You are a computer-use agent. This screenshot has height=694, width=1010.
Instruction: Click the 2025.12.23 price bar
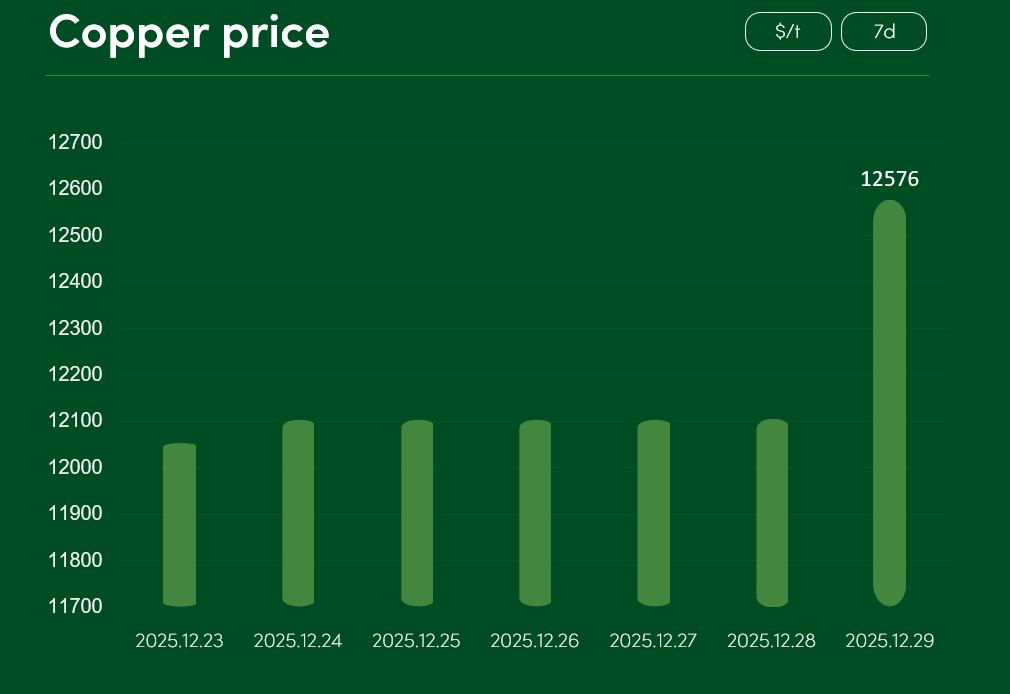(179, 525)
